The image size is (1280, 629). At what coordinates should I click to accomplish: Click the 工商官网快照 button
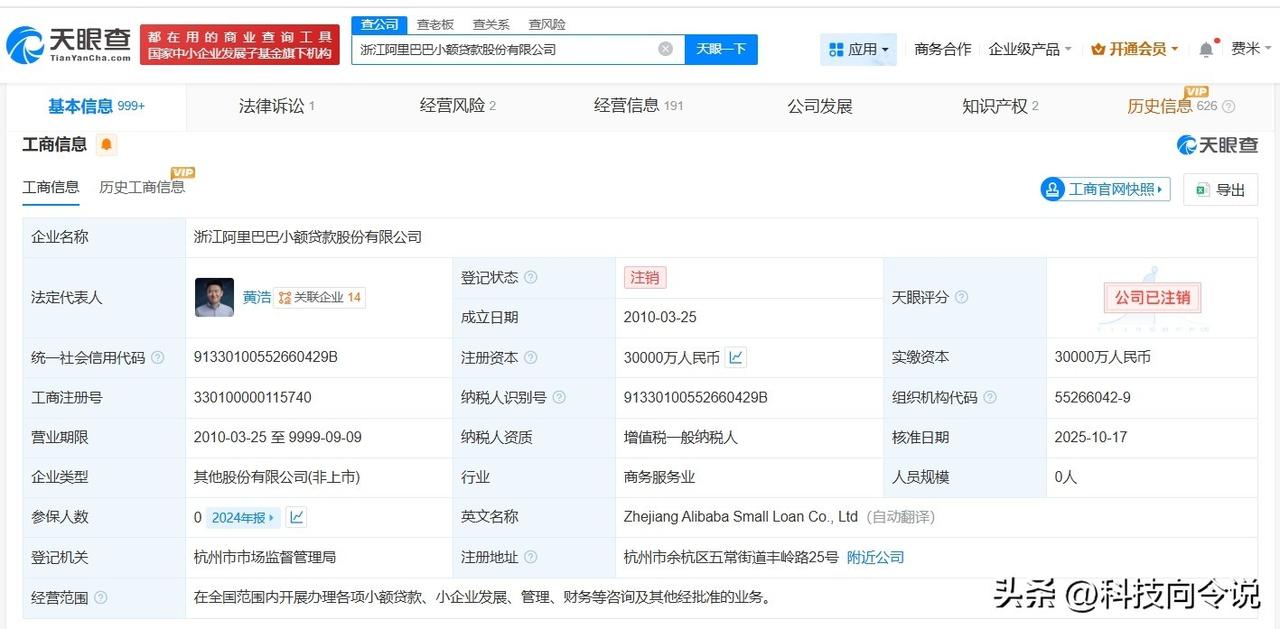pyautogui.click(x=1104, y=189)
